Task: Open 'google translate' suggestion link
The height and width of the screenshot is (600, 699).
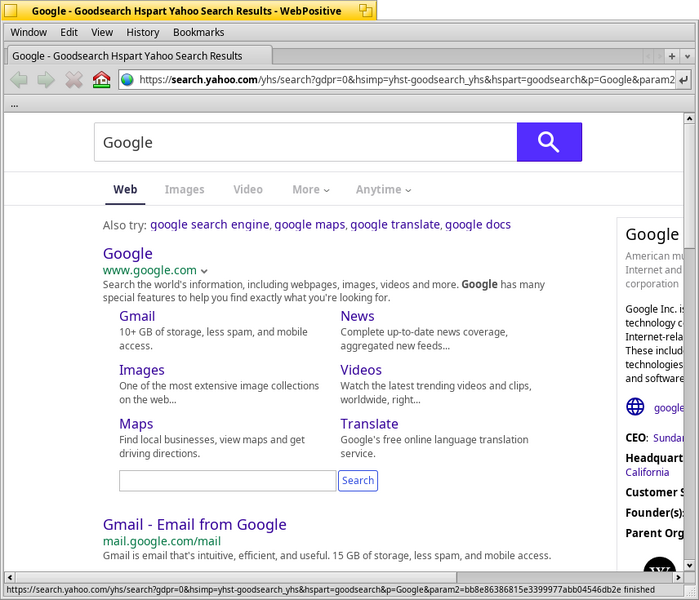Action: (x=395, y=225)
